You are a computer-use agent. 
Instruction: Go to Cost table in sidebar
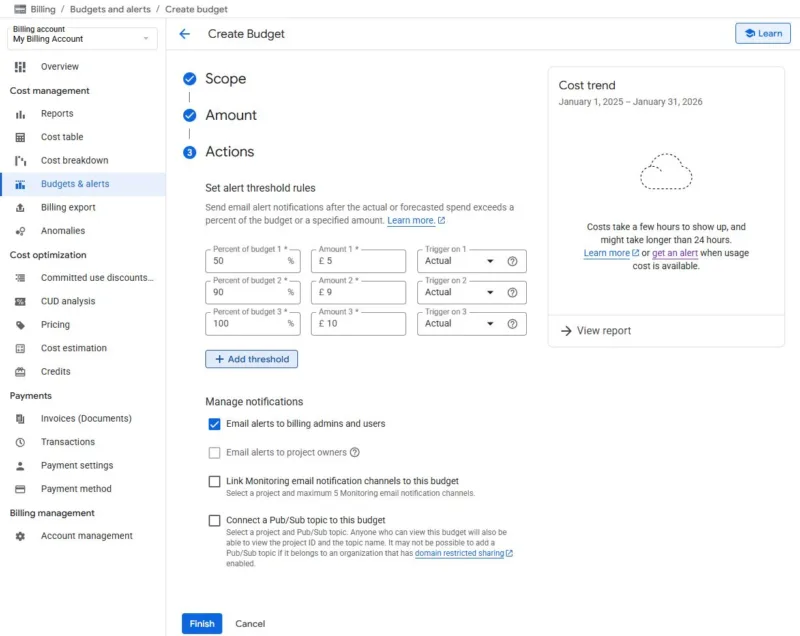click(x=62, y=137)
